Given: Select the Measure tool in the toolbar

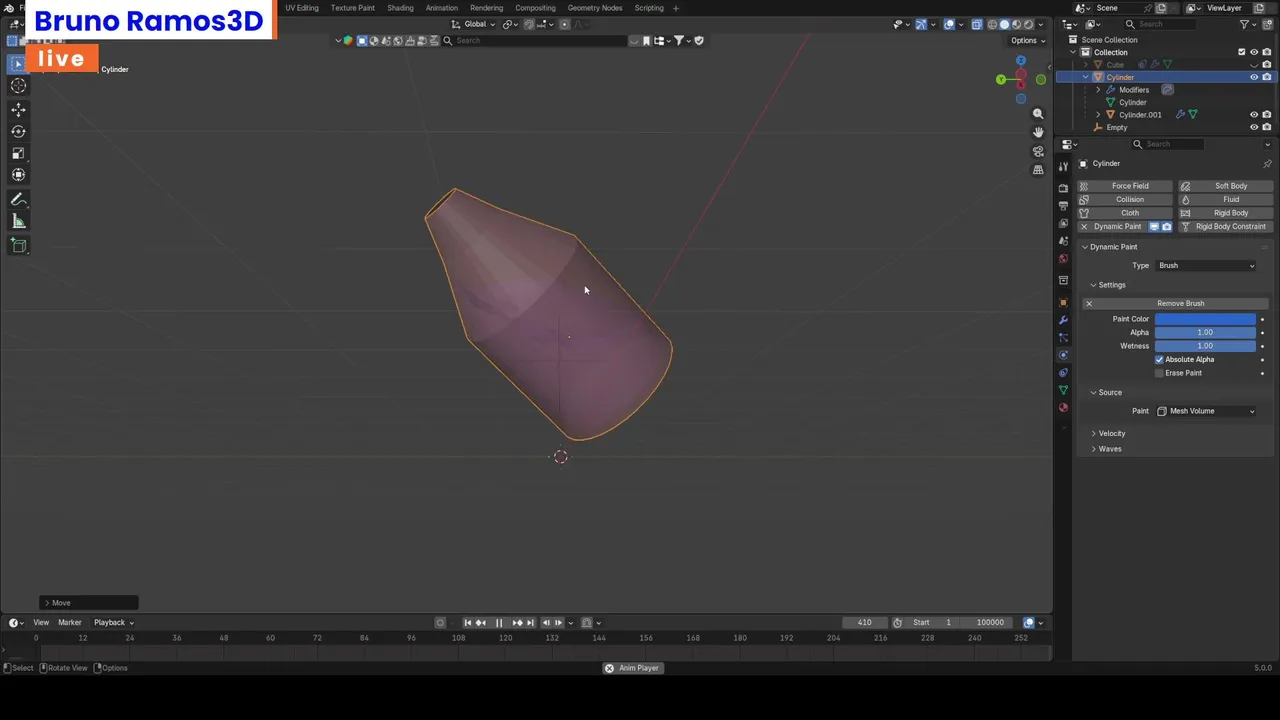Looking at the screenshot, I should [x=18, y=222].
